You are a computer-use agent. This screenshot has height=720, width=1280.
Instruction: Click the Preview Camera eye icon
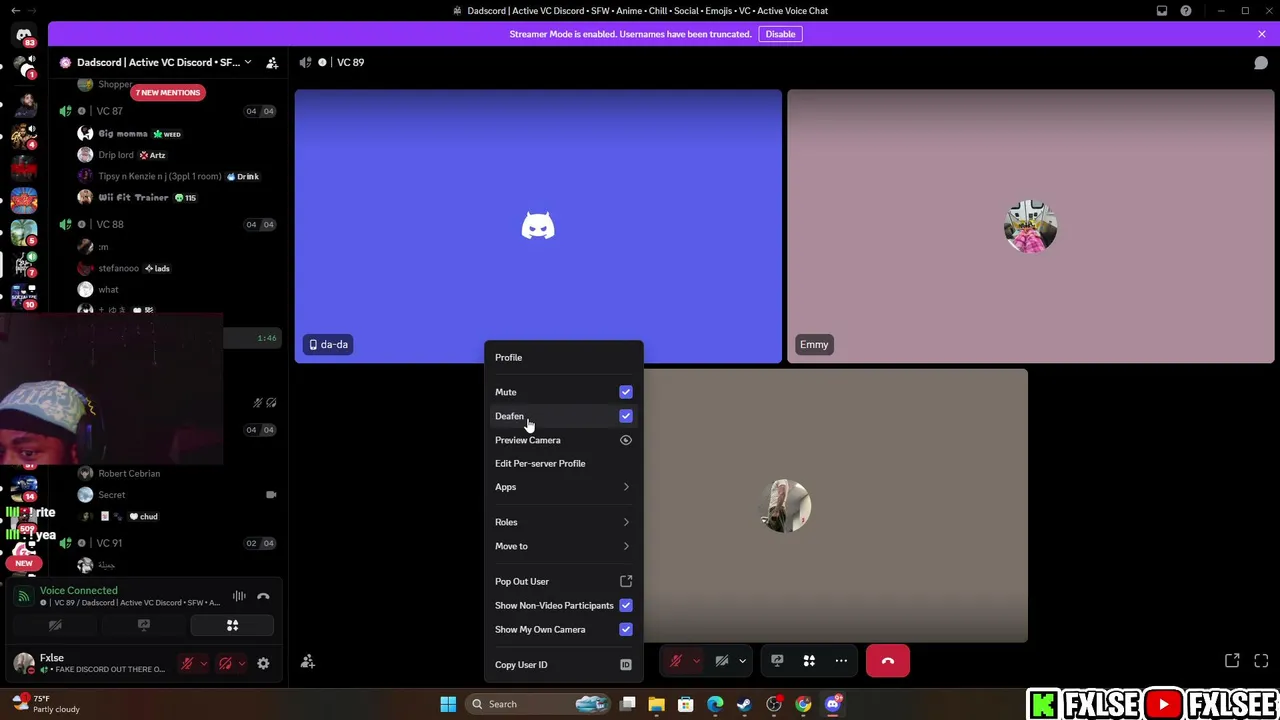click(626, 440)
